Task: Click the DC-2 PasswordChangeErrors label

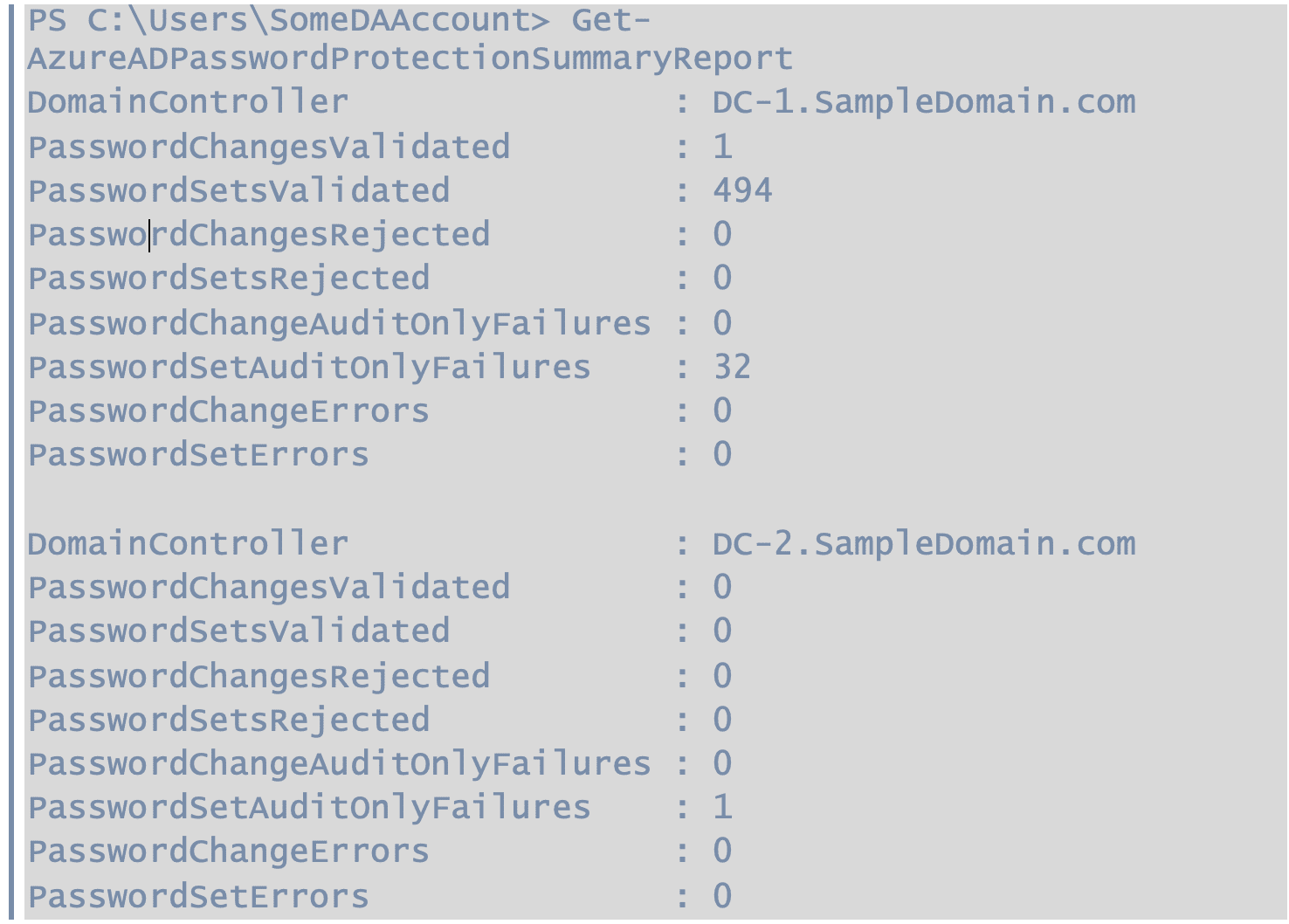Action: [x=229, y=852]
